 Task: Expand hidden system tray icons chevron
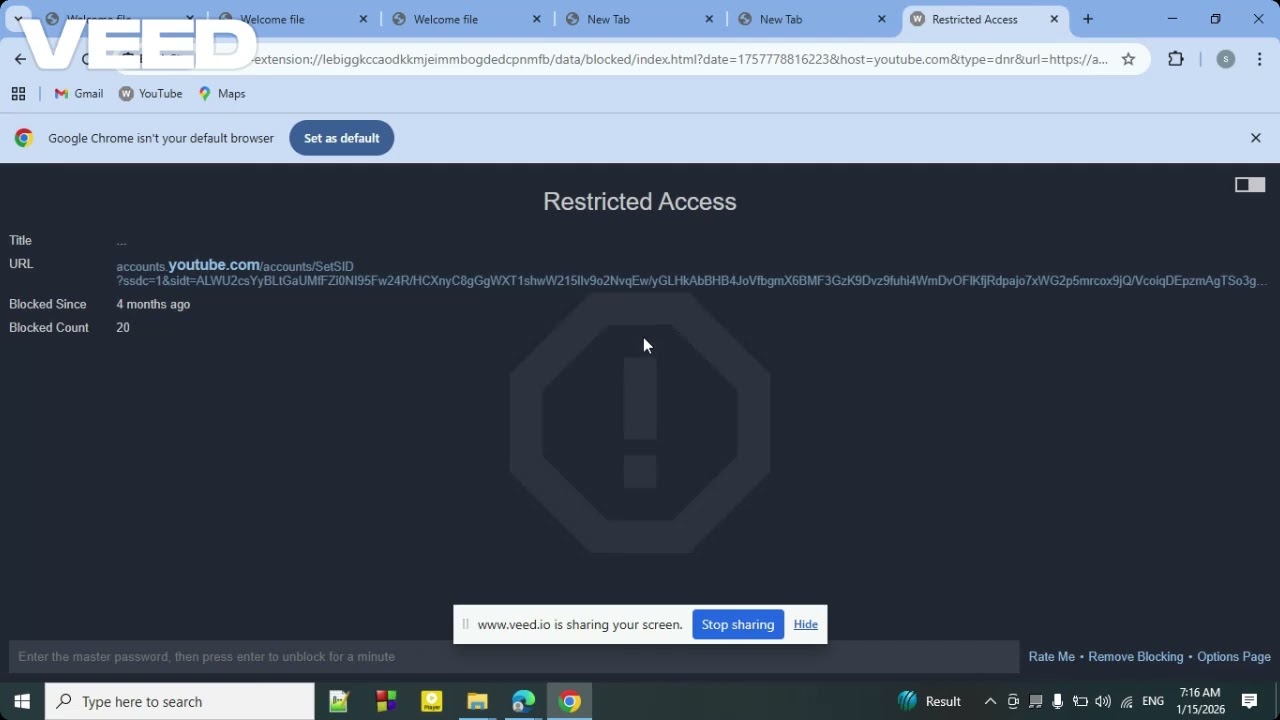tap(990, 702)
